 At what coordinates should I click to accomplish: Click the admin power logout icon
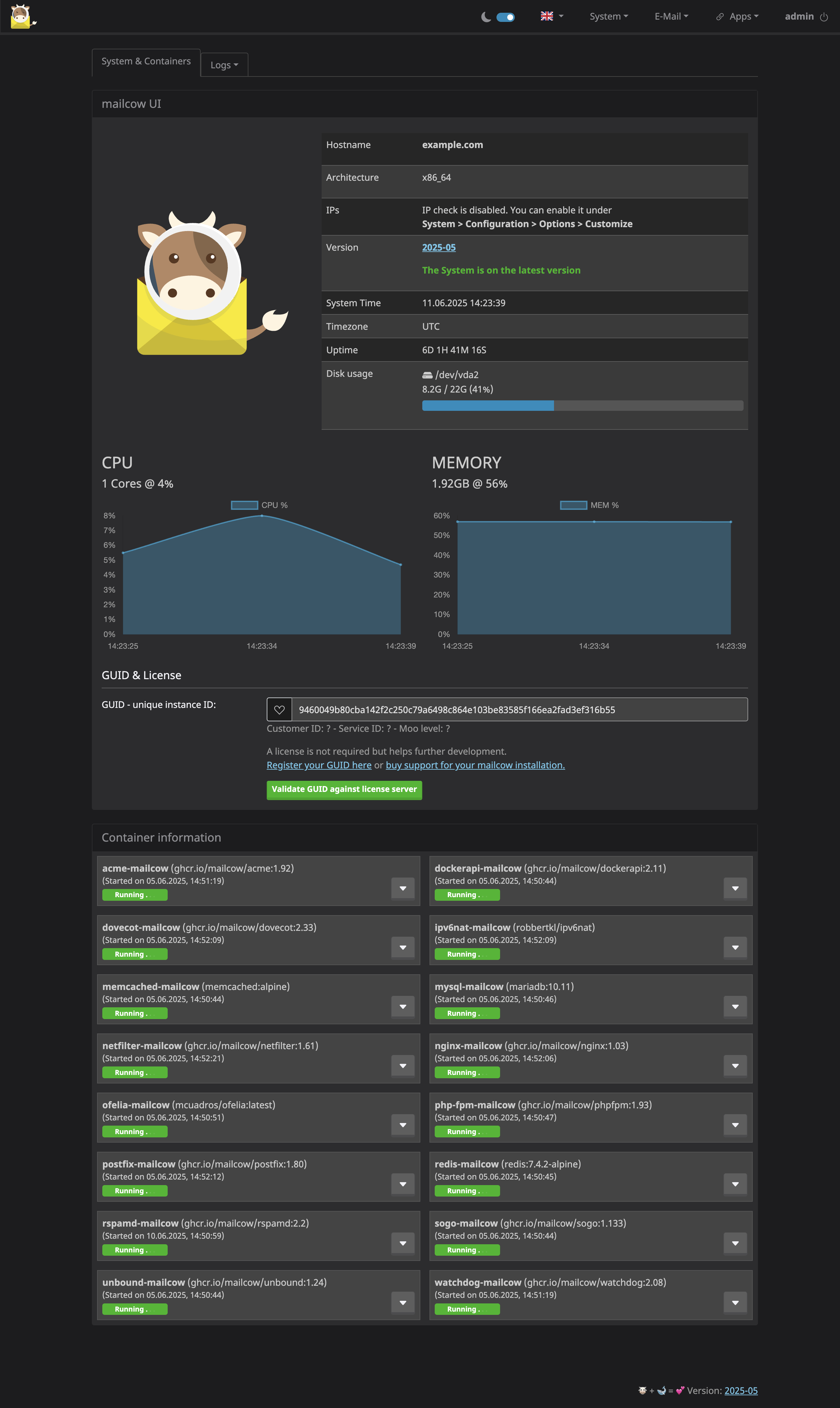click(x=824, y=17)
